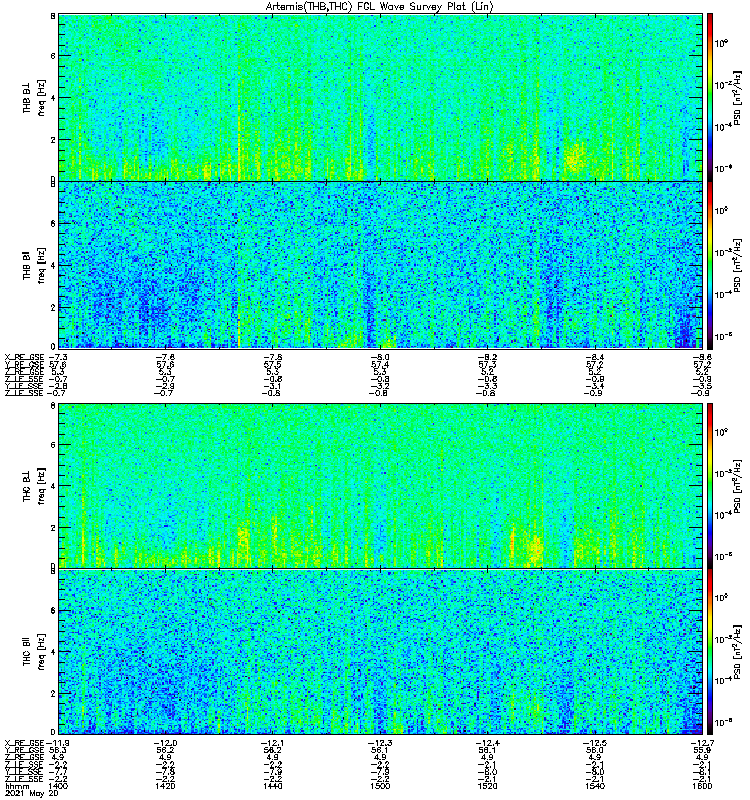Click the color bar of the THC B∥ panel

[709, 652]
